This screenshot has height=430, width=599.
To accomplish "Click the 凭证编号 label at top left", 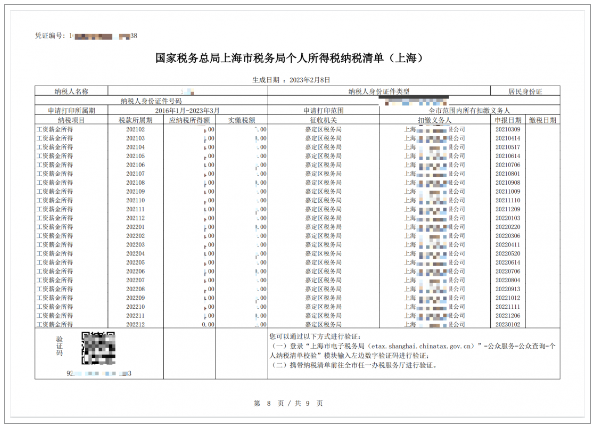I will click(x=50, y=36).
